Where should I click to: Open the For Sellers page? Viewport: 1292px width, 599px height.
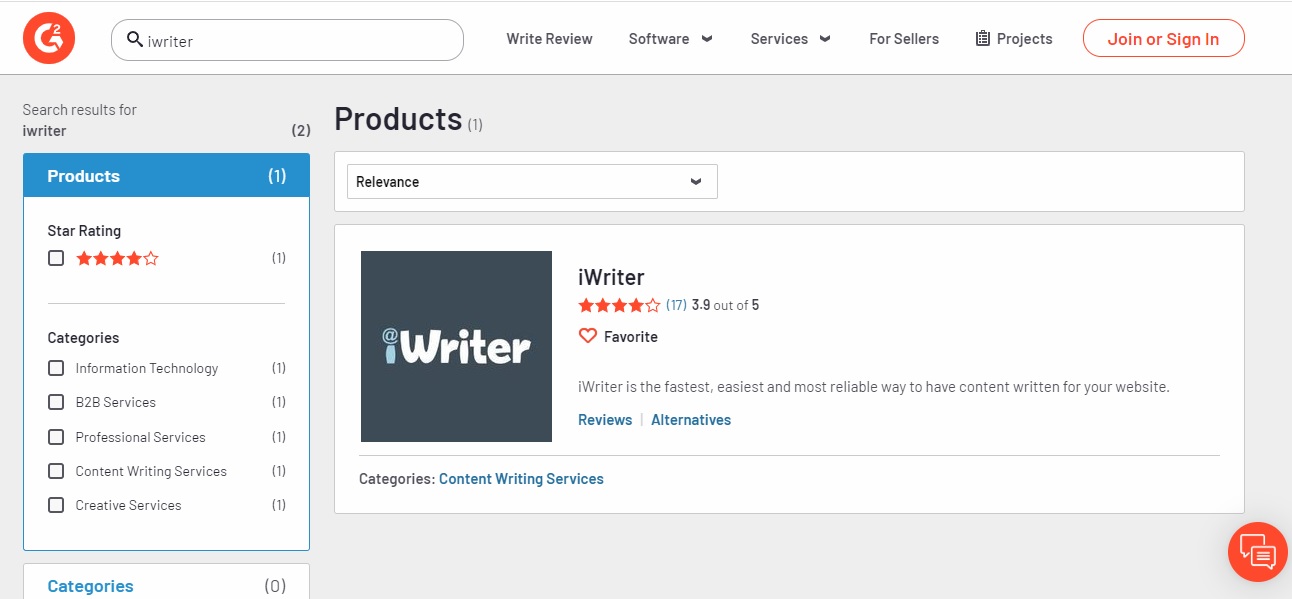click(904, 39)
